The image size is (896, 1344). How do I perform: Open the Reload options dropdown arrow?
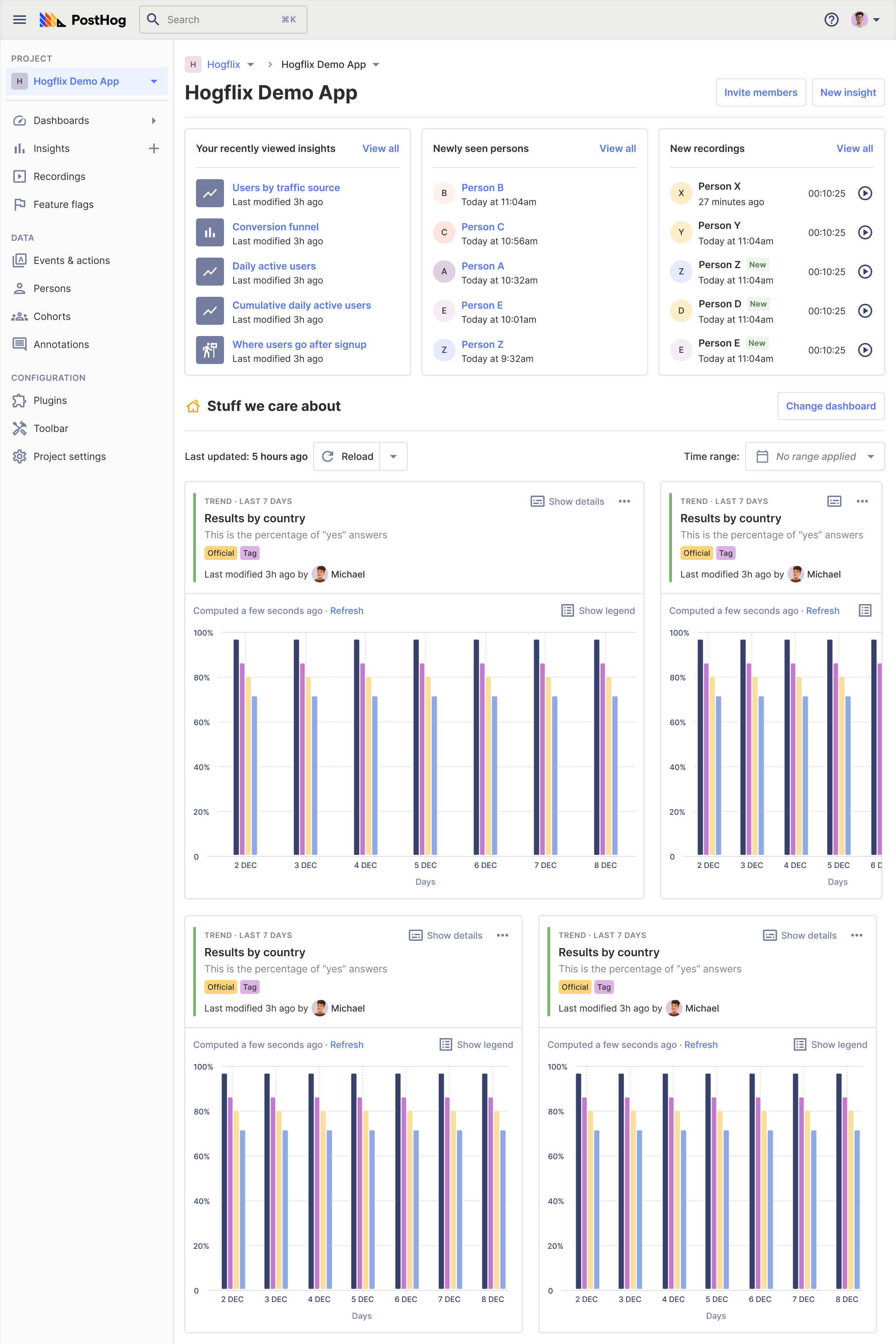[x=393, y=456]
